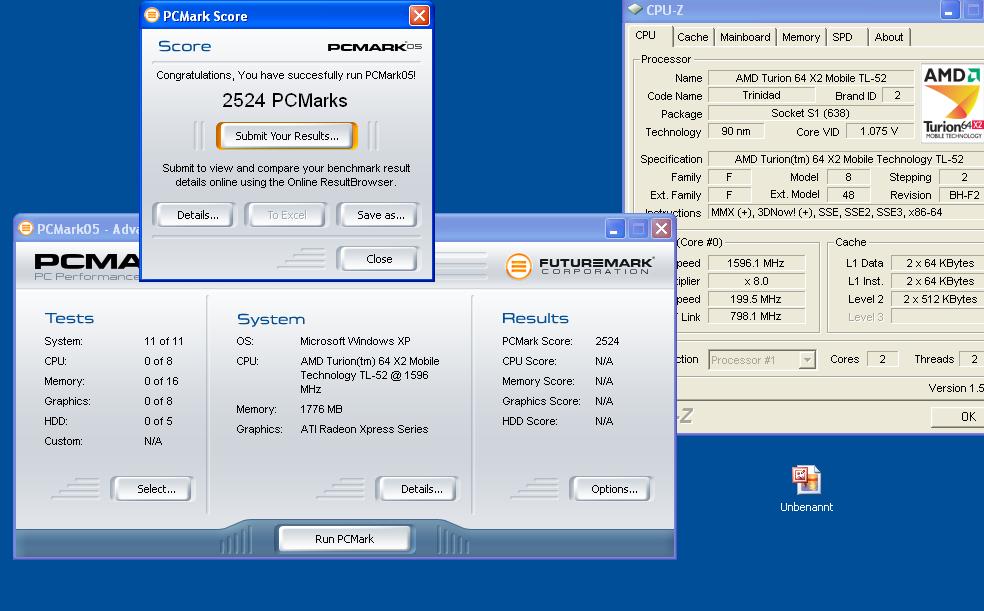Click the core speed value 1596.1 MHz

pos(756,263)
